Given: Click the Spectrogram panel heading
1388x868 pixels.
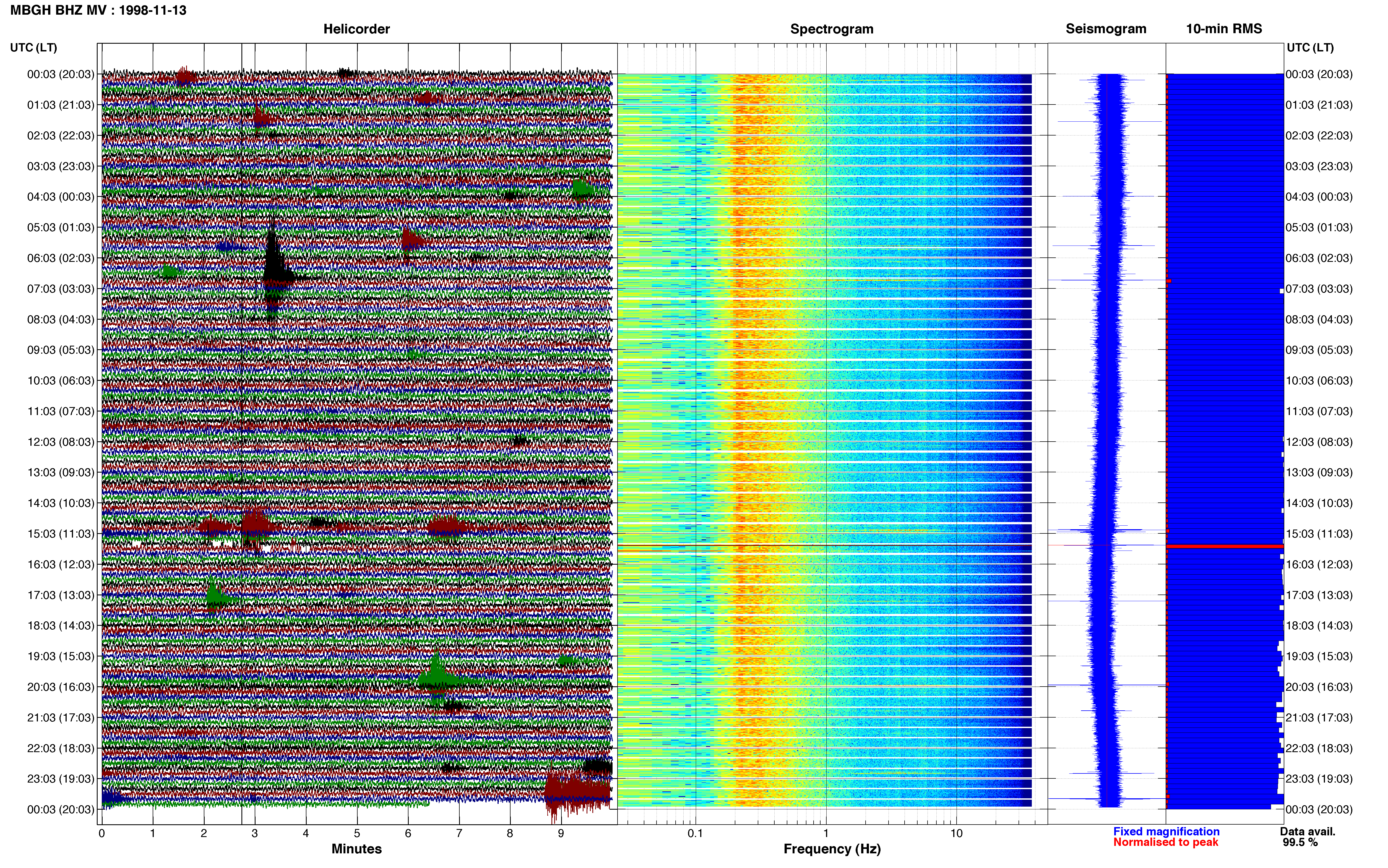Looking at the screenshot, I should (x=832, y=29).
